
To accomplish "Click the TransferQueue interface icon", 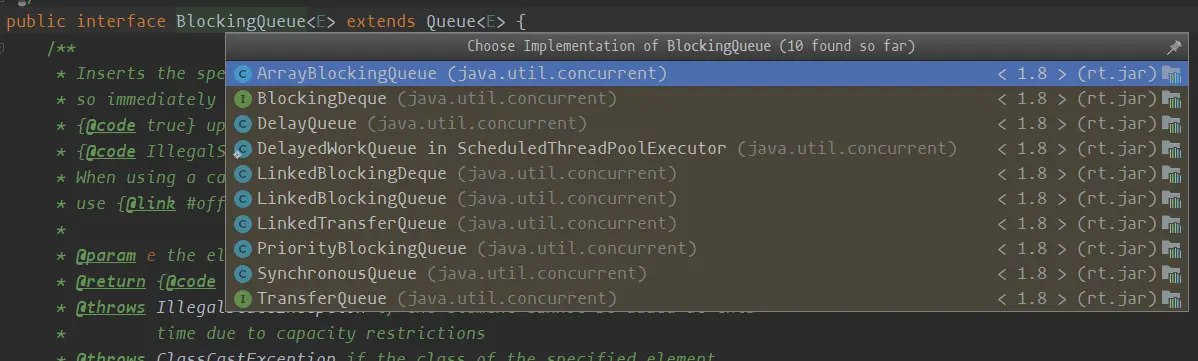I will (x=243, y=298).
